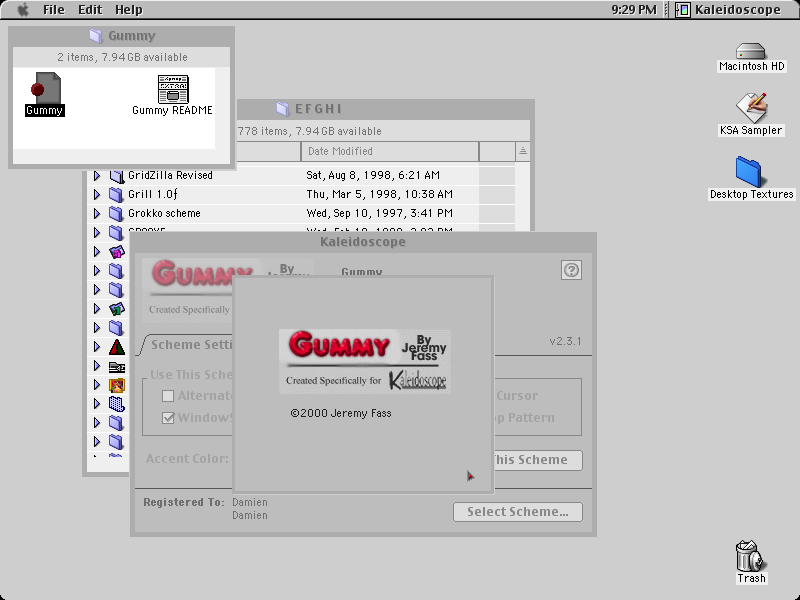This screenshot has height=600, width=800.
Task: Click the Kaleidoscope icon in the application menu
Action: coord(683,10)
